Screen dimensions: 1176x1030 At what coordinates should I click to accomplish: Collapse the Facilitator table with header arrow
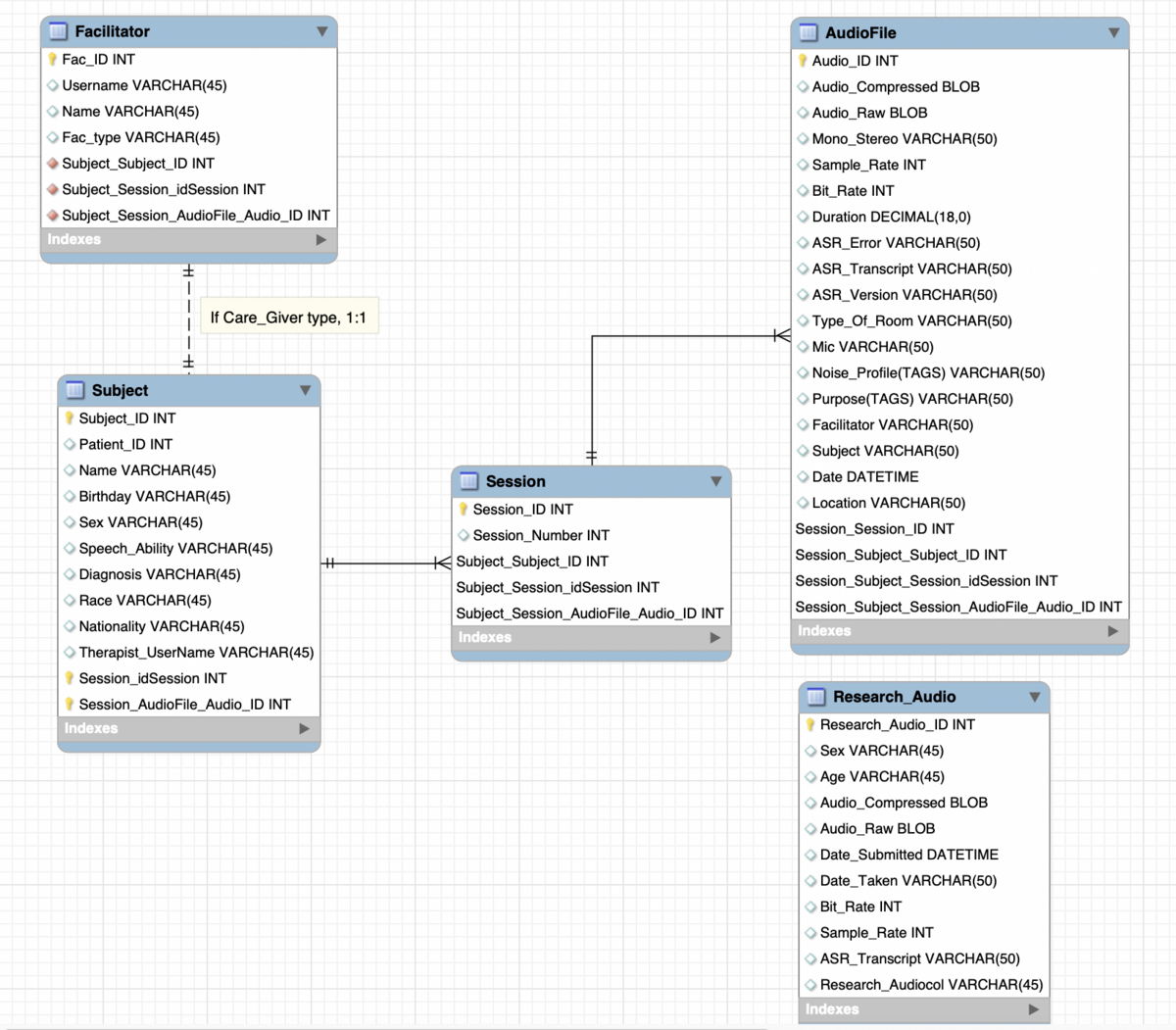coord(322,31)
